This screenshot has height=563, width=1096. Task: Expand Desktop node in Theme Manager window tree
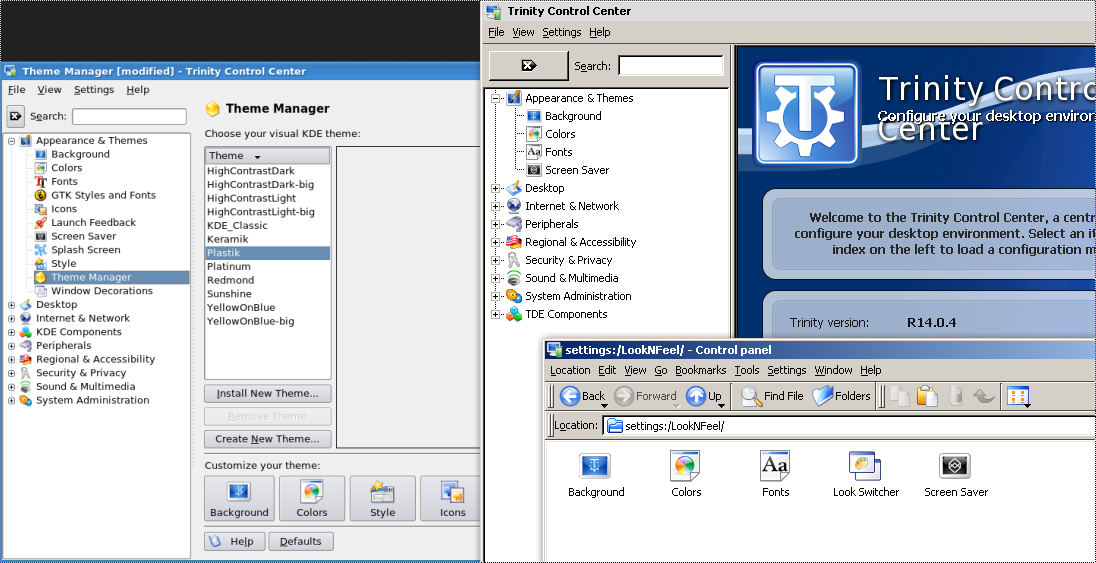[x=12, y=305]
